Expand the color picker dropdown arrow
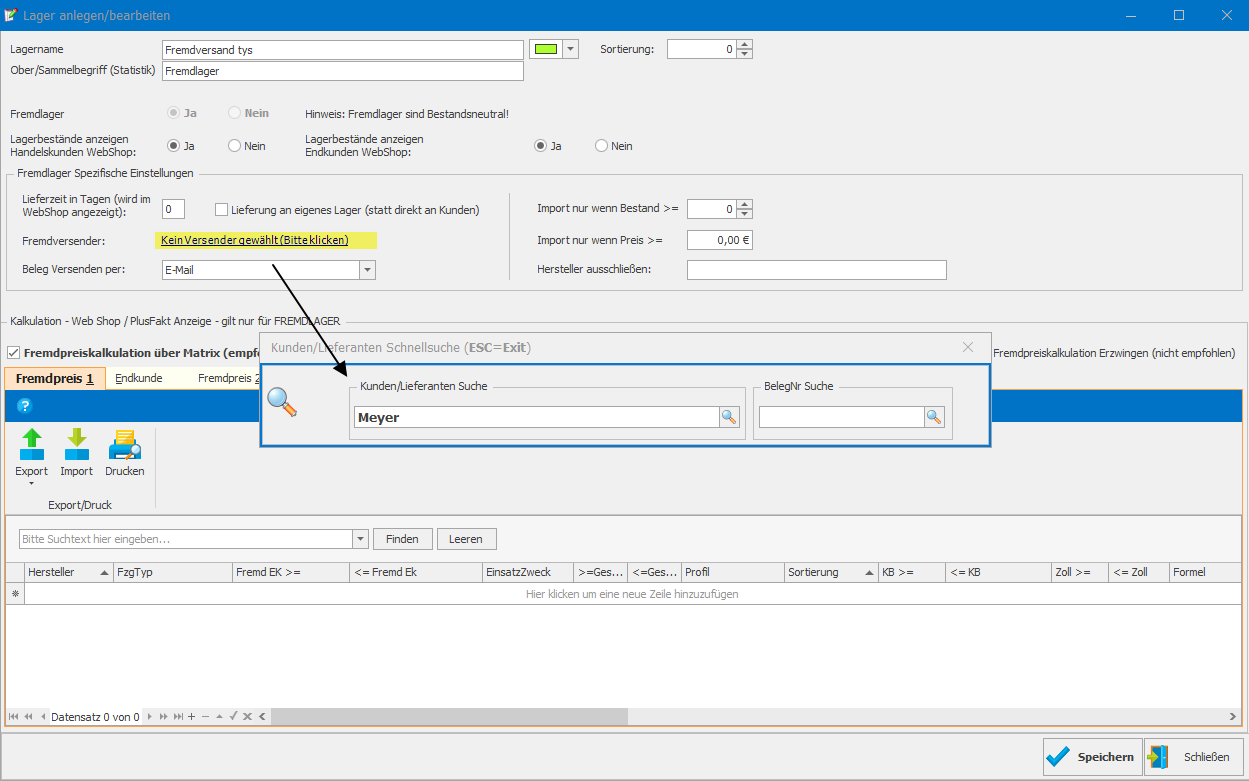Screen dimensions: 1249x781 [570, 49]
